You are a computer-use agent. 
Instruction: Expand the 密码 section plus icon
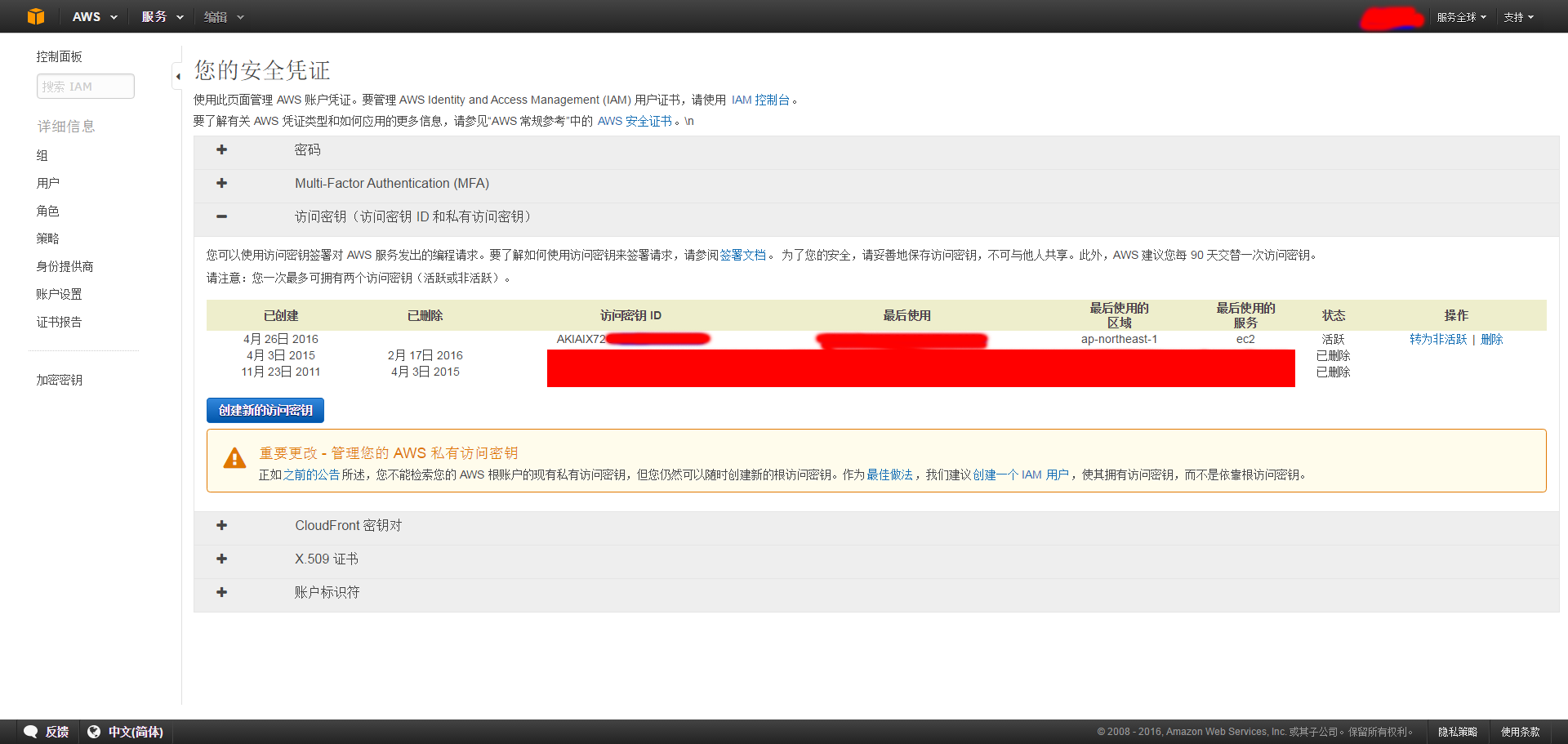[x=221, y=149]
